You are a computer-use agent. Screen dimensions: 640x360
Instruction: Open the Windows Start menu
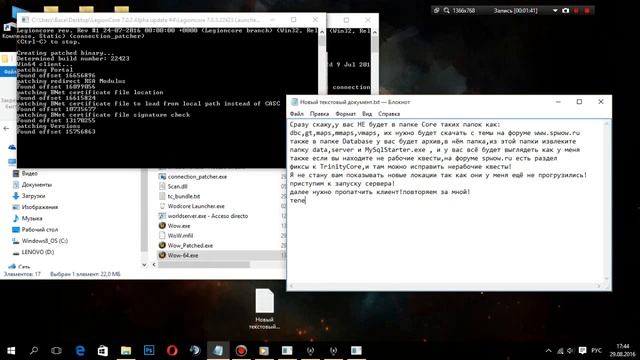click(x=11, y=351)
